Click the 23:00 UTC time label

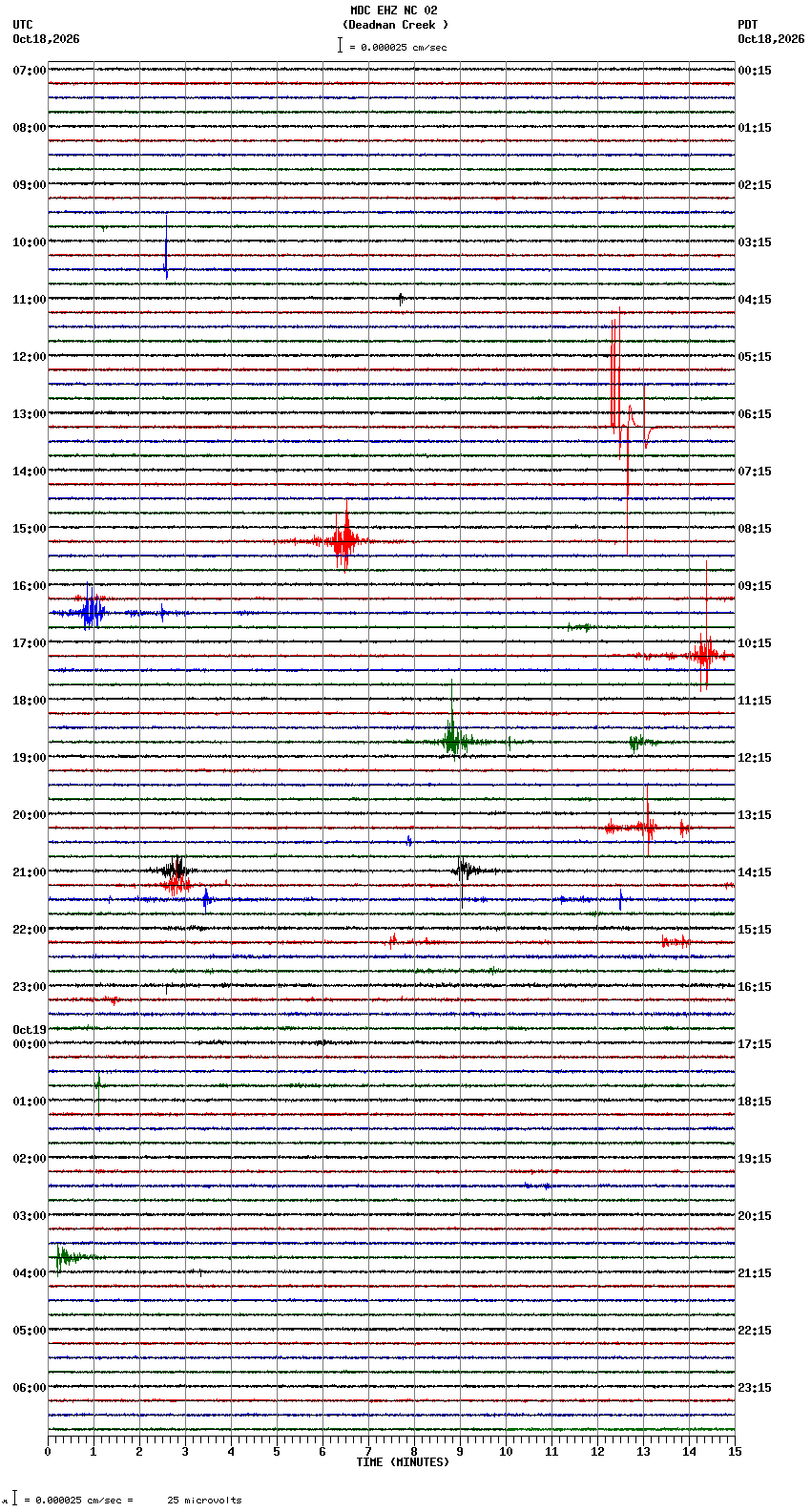(30, 987)
